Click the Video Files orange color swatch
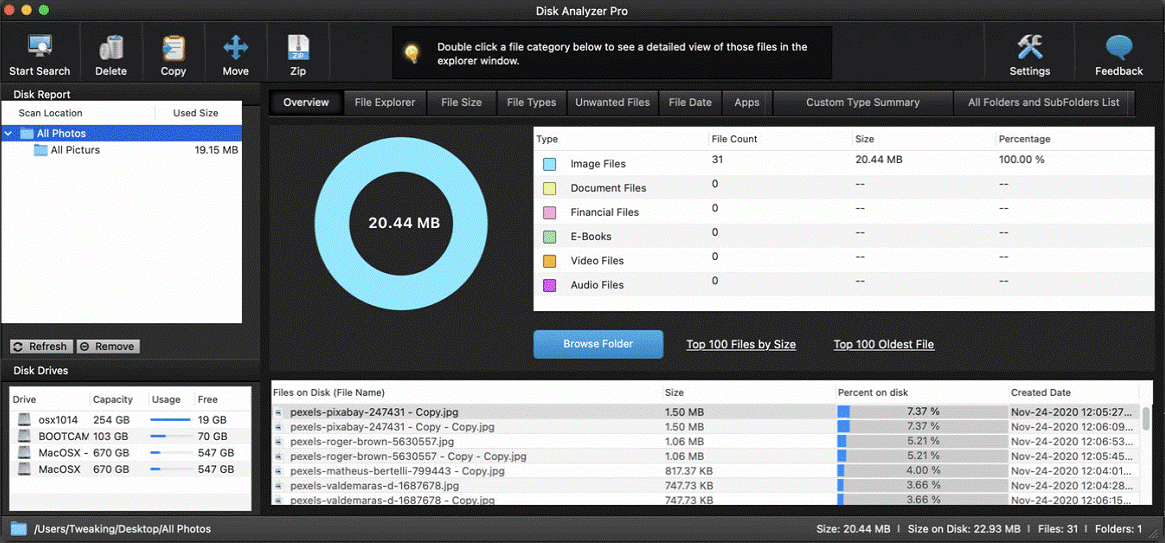 (550, 261)
